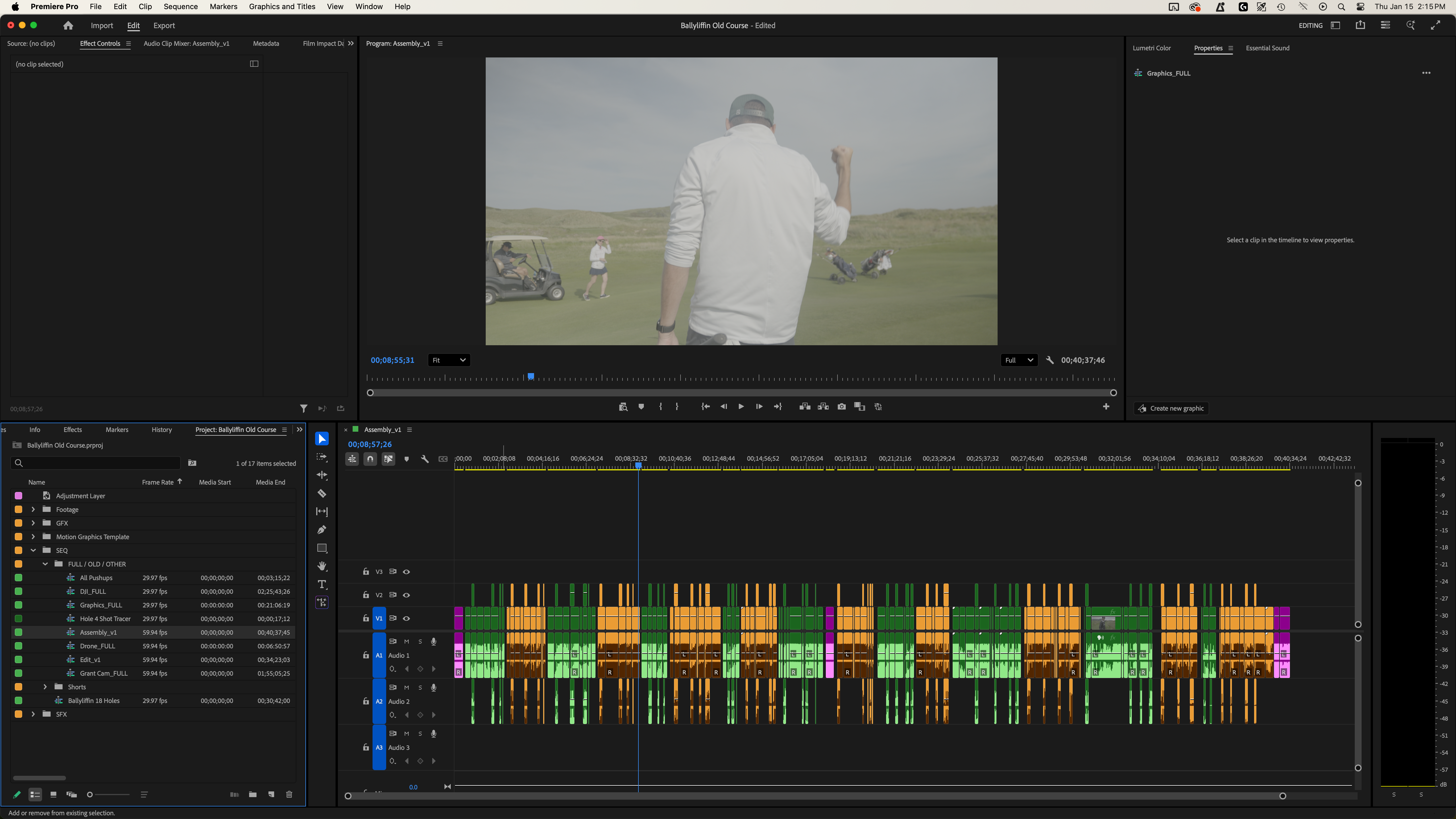The height and width of the screenshot is (819, 1456).
Task: Select the Razor tool in the toolbar
Action: pos(322,493)
